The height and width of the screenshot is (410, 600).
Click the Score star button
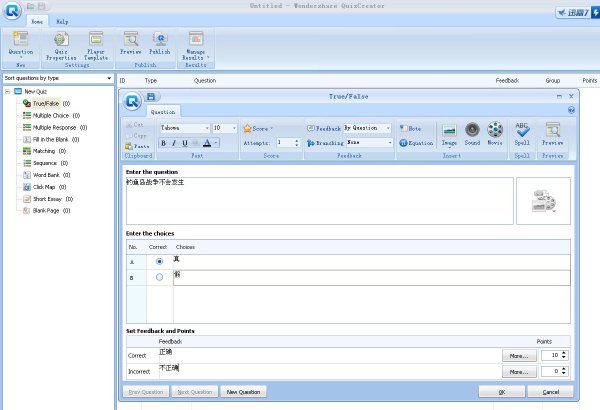(x=258, y=129)
